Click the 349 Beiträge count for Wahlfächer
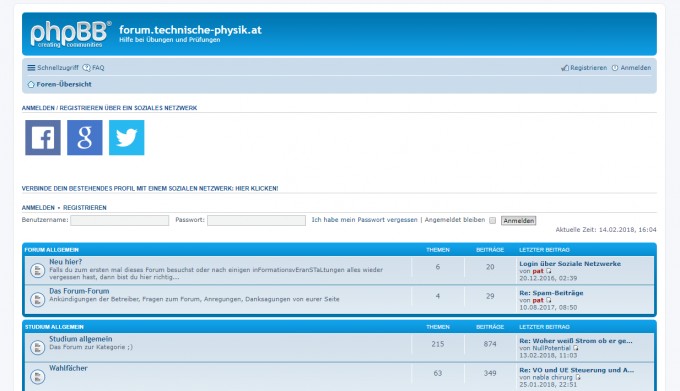The width and height of the screenshot is (680, 391). coord(490,373)
